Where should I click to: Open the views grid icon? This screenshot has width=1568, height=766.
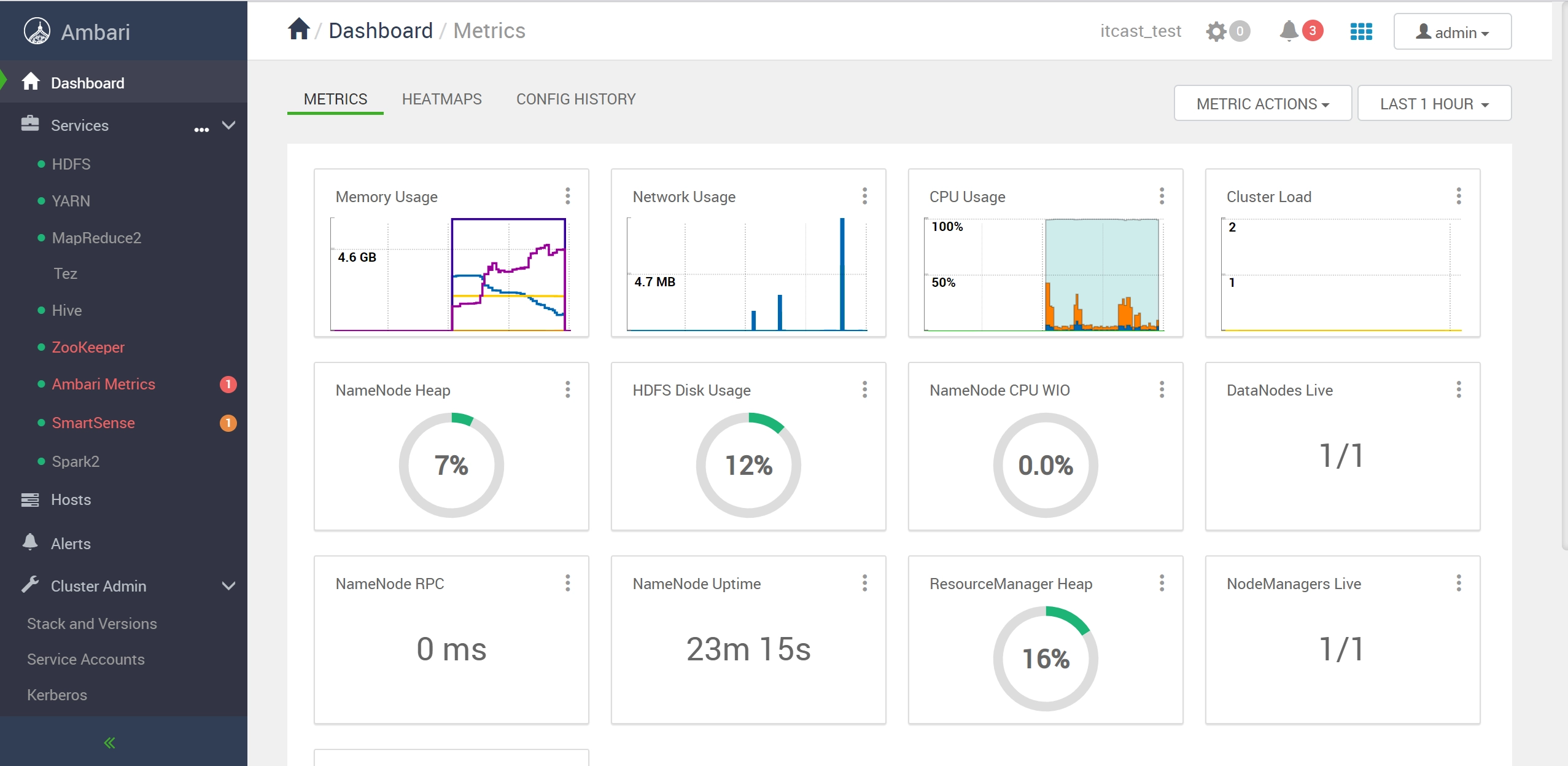[1361, 31]
